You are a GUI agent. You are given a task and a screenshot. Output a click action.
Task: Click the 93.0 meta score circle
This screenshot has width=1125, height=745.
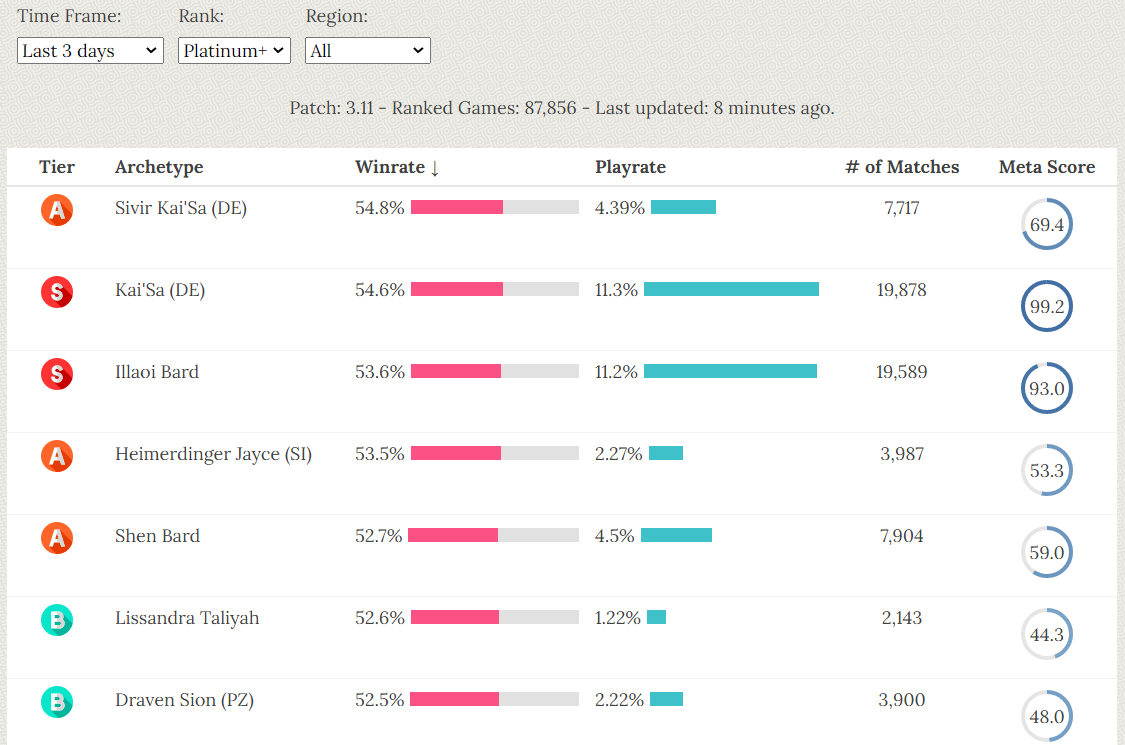1046,389
